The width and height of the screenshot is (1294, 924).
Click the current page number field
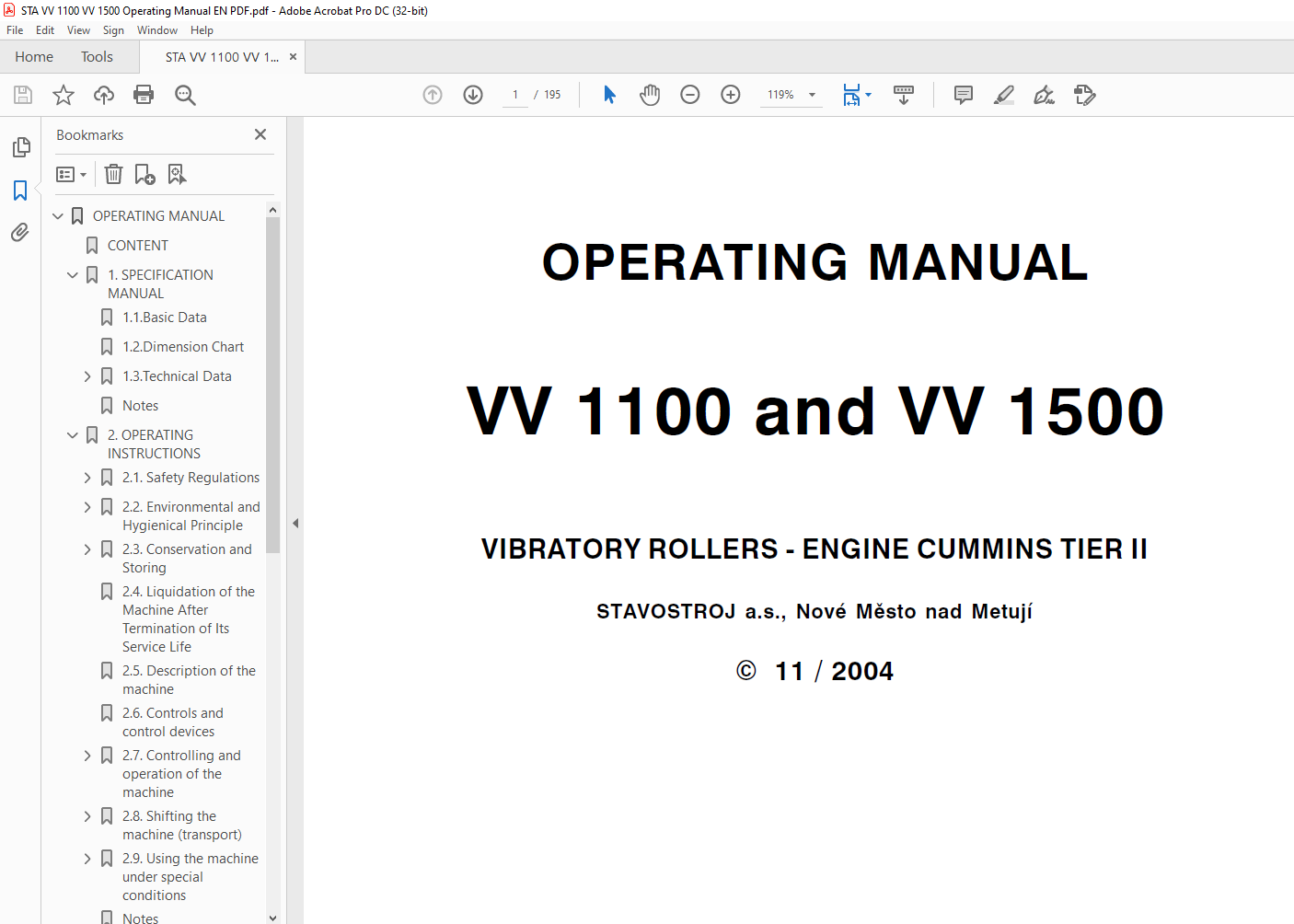515,95
